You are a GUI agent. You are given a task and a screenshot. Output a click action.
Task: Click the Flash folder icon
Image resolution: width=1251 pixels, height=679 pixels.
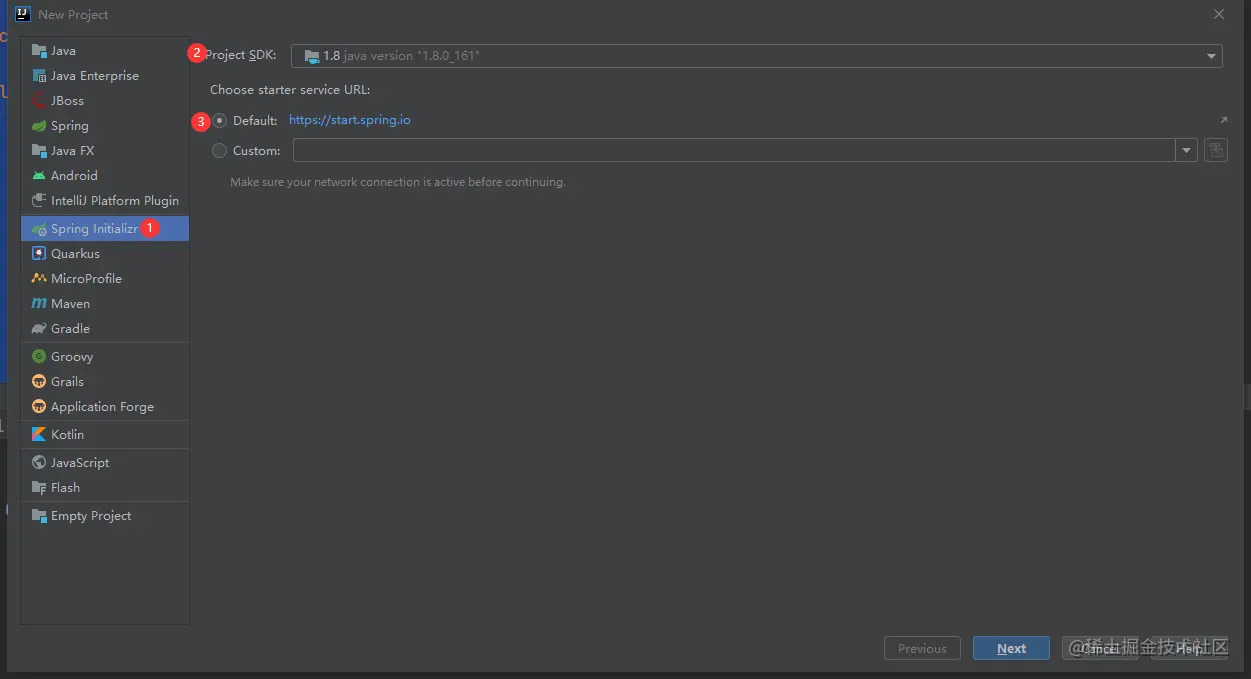(x=39, y=488)
